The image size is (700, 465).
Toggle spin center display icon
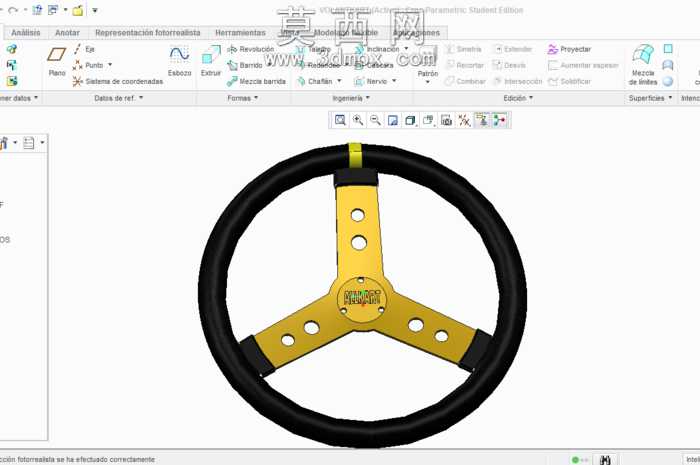[500, 120]
